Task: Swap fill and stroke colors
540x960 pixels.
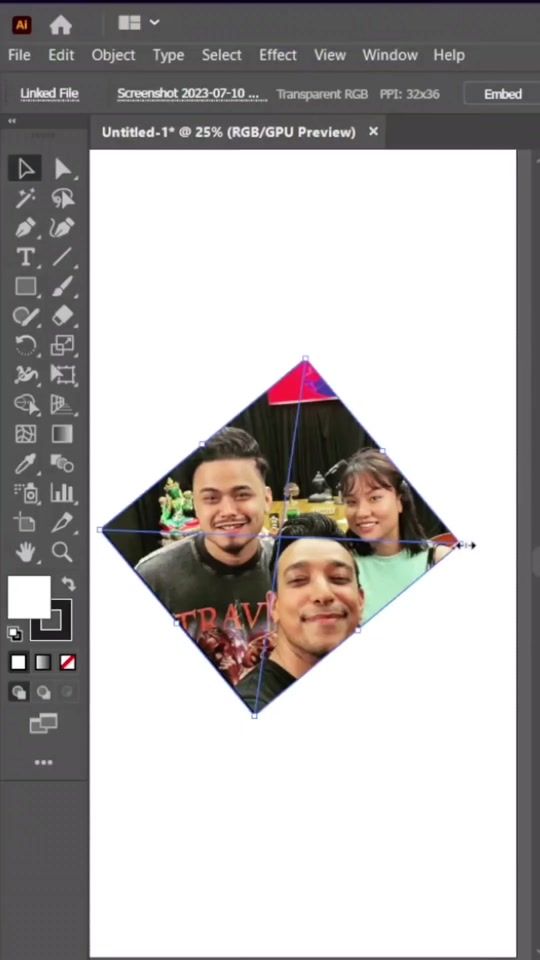Action: (68, 583)
